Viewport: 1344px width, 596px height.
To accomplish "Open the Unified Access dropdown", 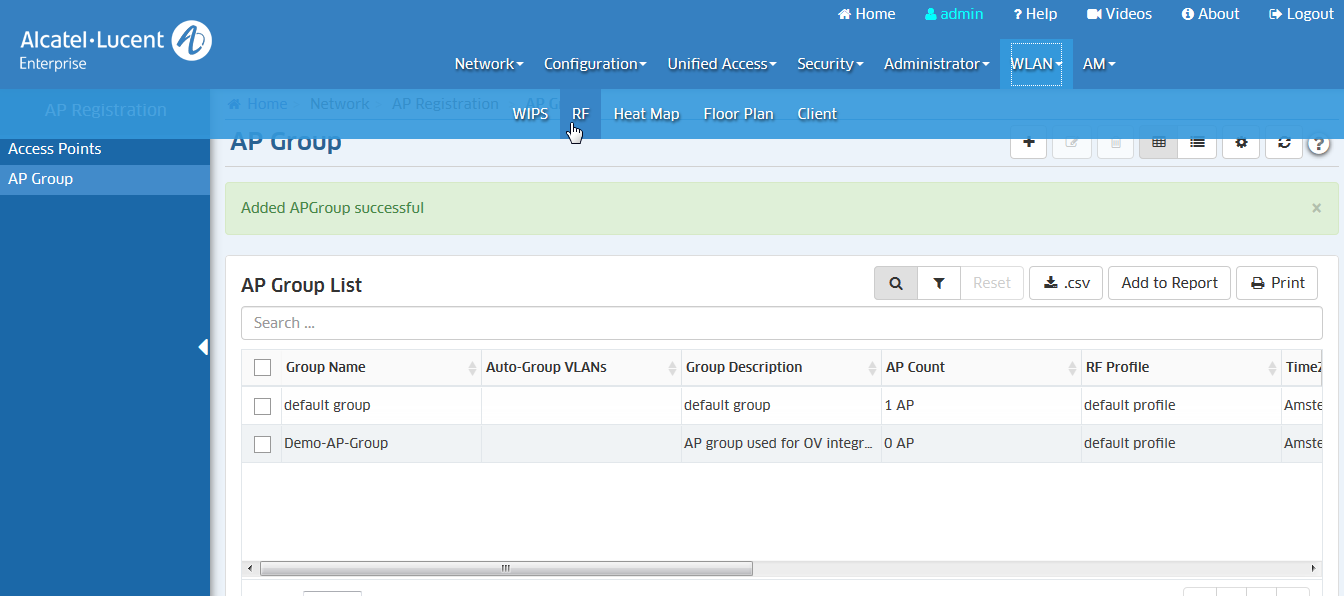I will pyautogui.click(x=722, y=64).
